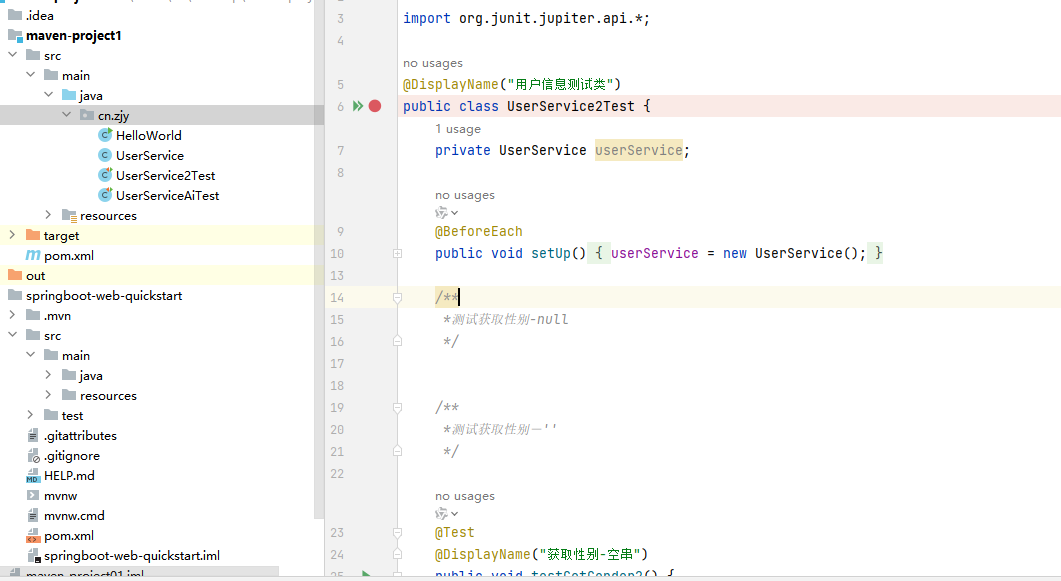The width and height of the screenshot is (1061, 581).
Task: Click the run test gutter icon at line 6
Action: 358,106
